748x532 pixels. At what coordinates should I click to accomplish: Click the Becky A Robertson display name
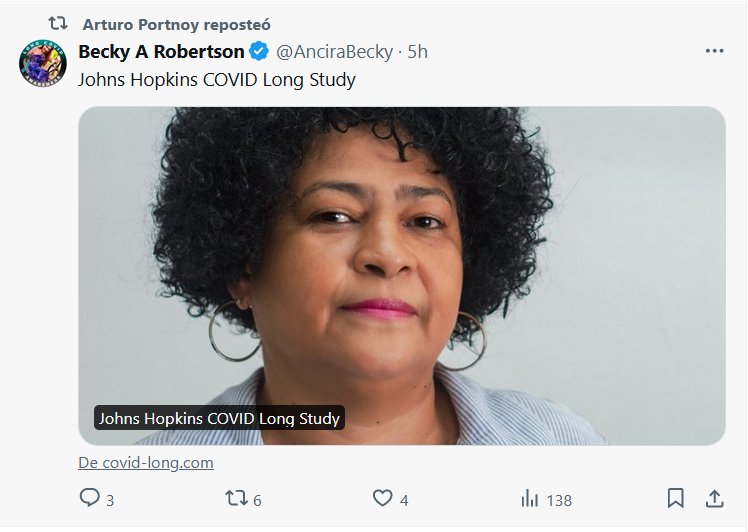(x=161, y=52)
